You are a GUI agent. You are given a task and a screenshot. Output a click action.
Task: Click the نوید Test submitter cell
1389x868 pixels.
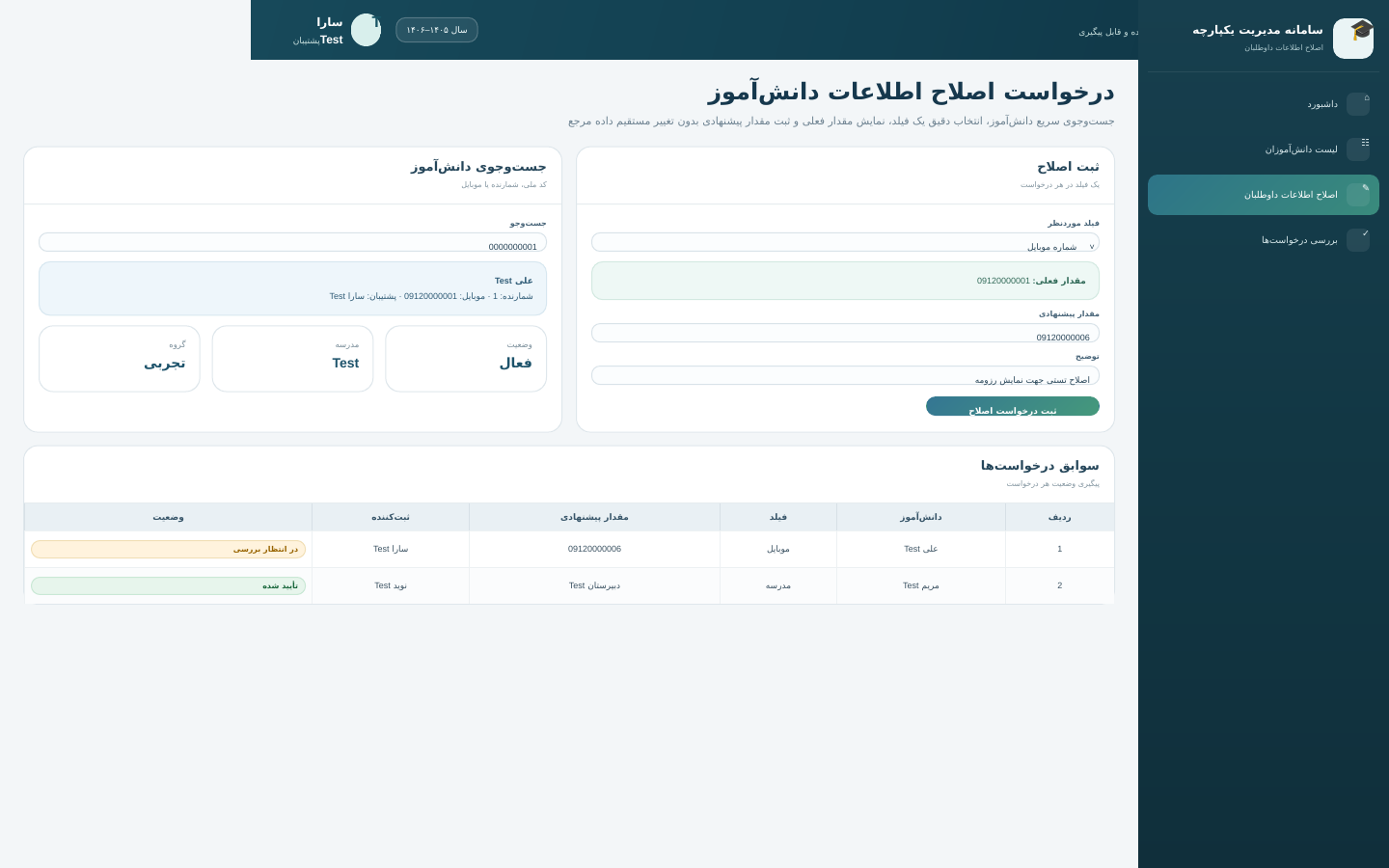(391, 585)
